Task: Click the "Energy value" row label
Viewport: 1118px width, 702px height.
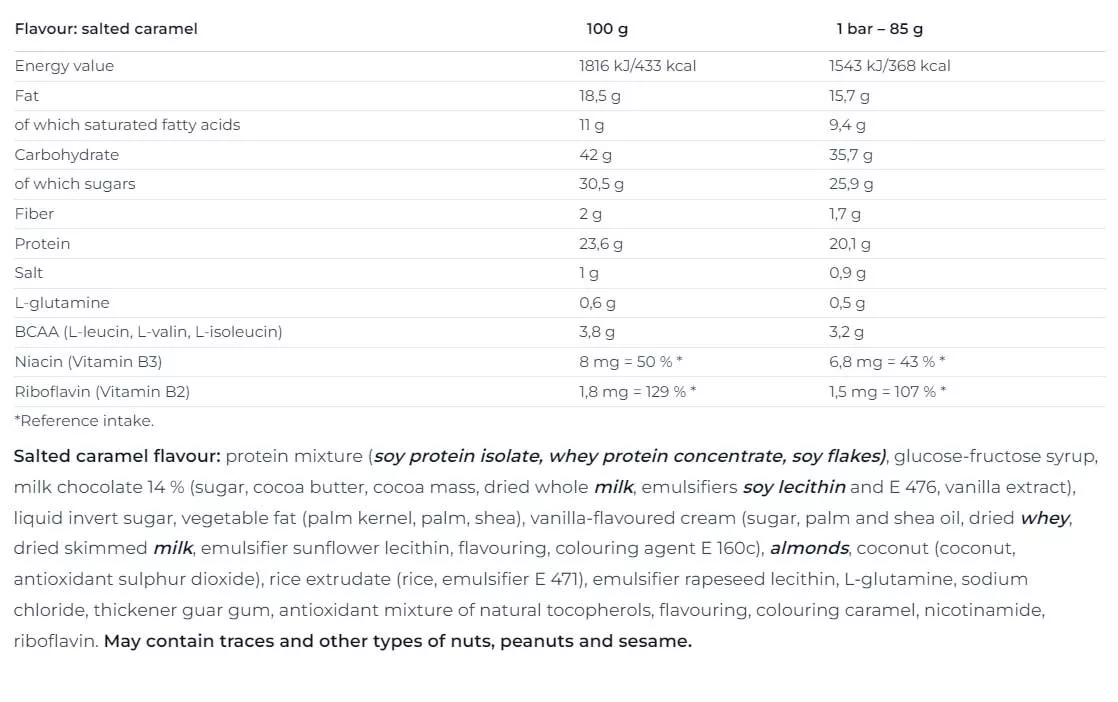Action: (64, 66)
